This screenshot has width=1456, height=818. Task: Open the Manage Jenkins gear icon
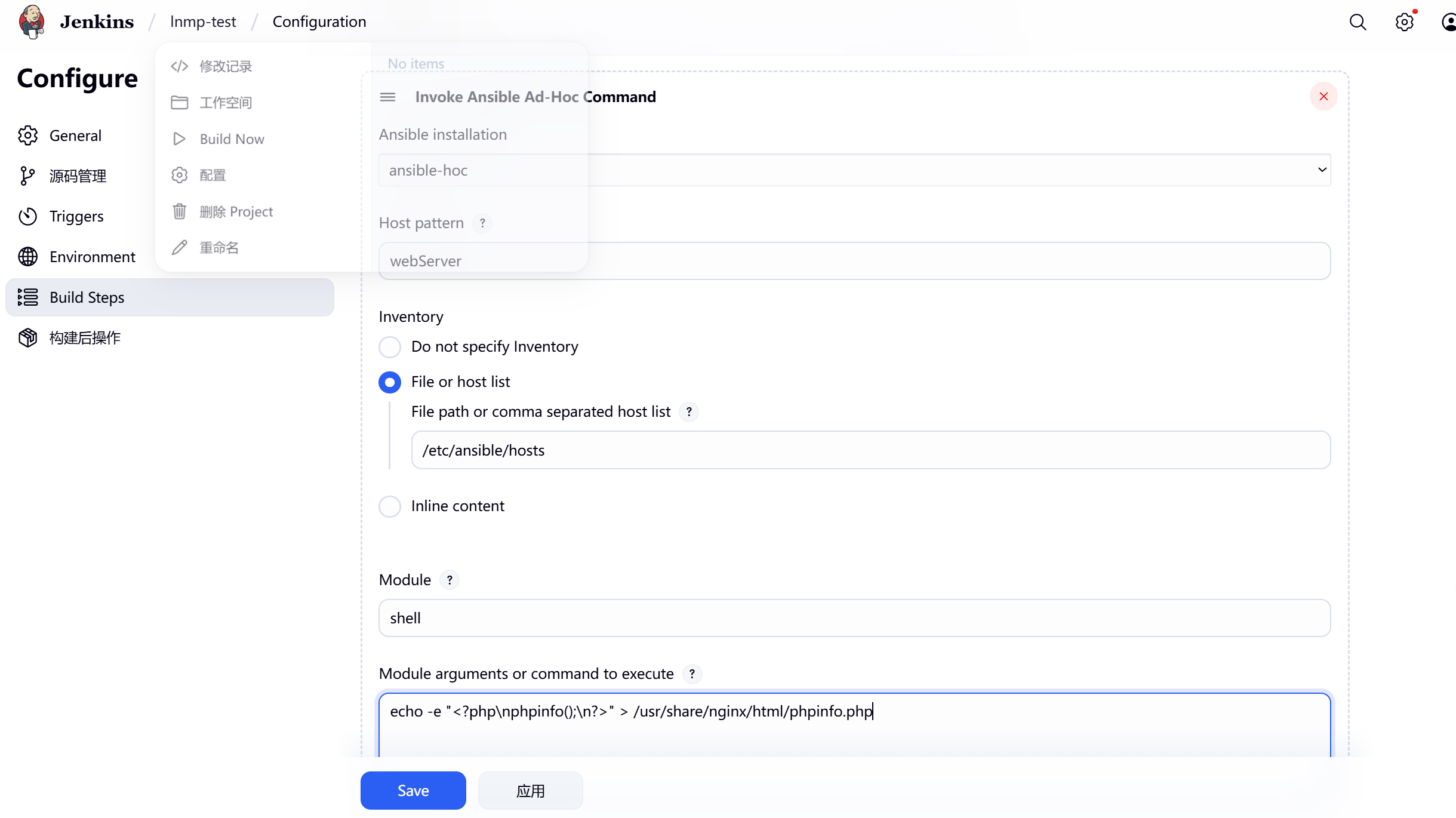tap(1404, 22)
